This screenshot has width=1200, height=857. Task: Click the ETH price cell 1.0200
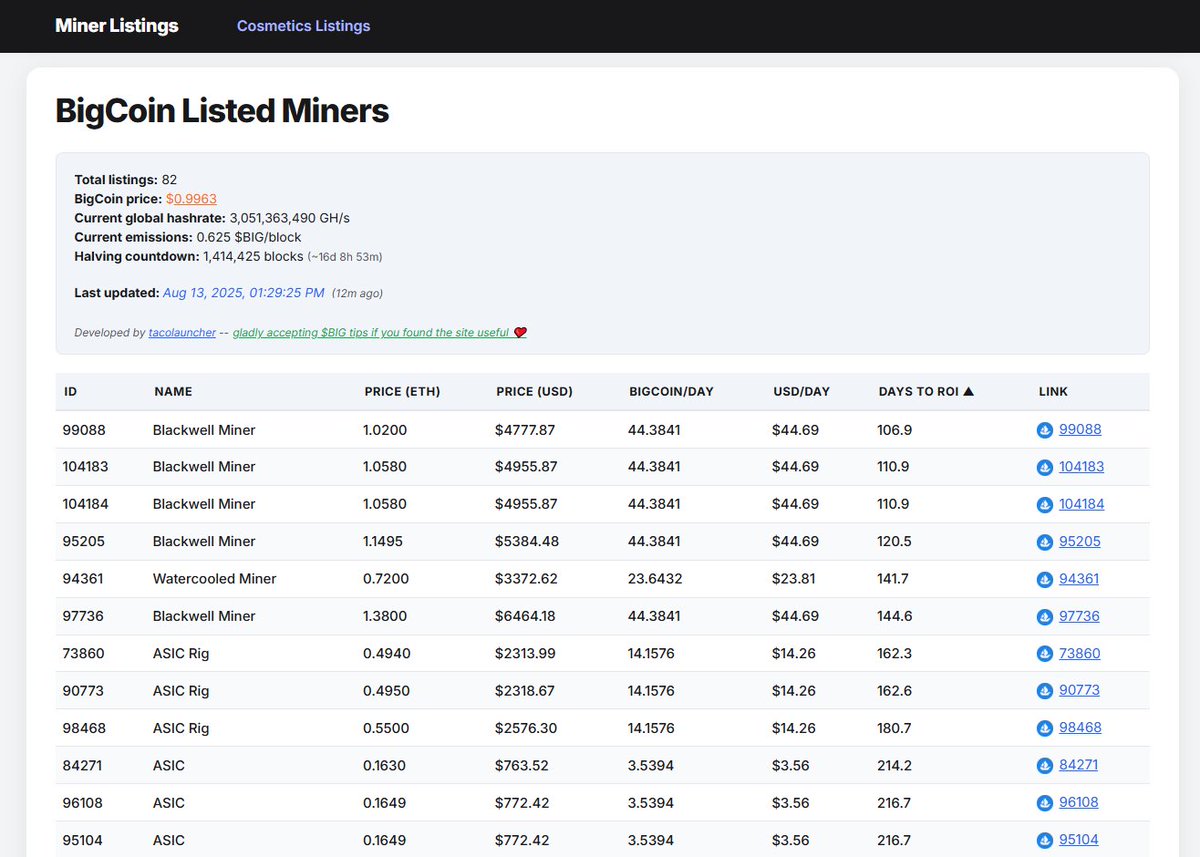(x=385, y=430)
